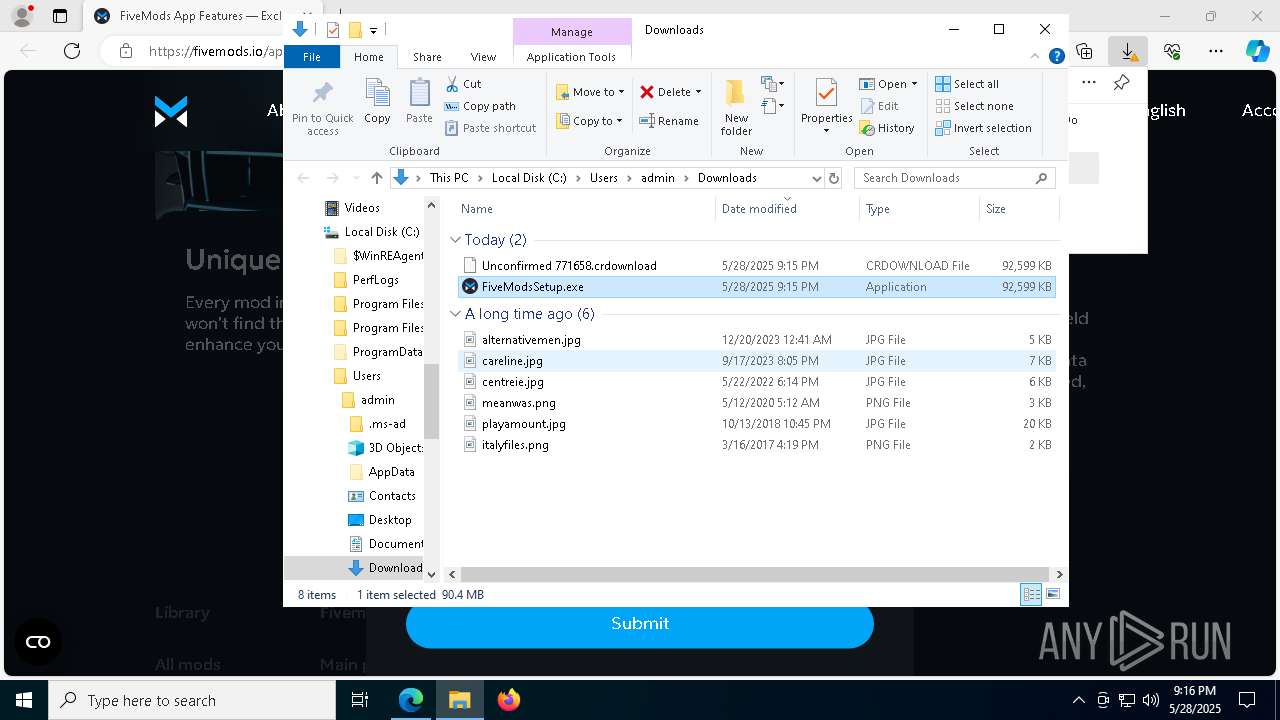Click admin in address breadcrumb

coord(658,178)
